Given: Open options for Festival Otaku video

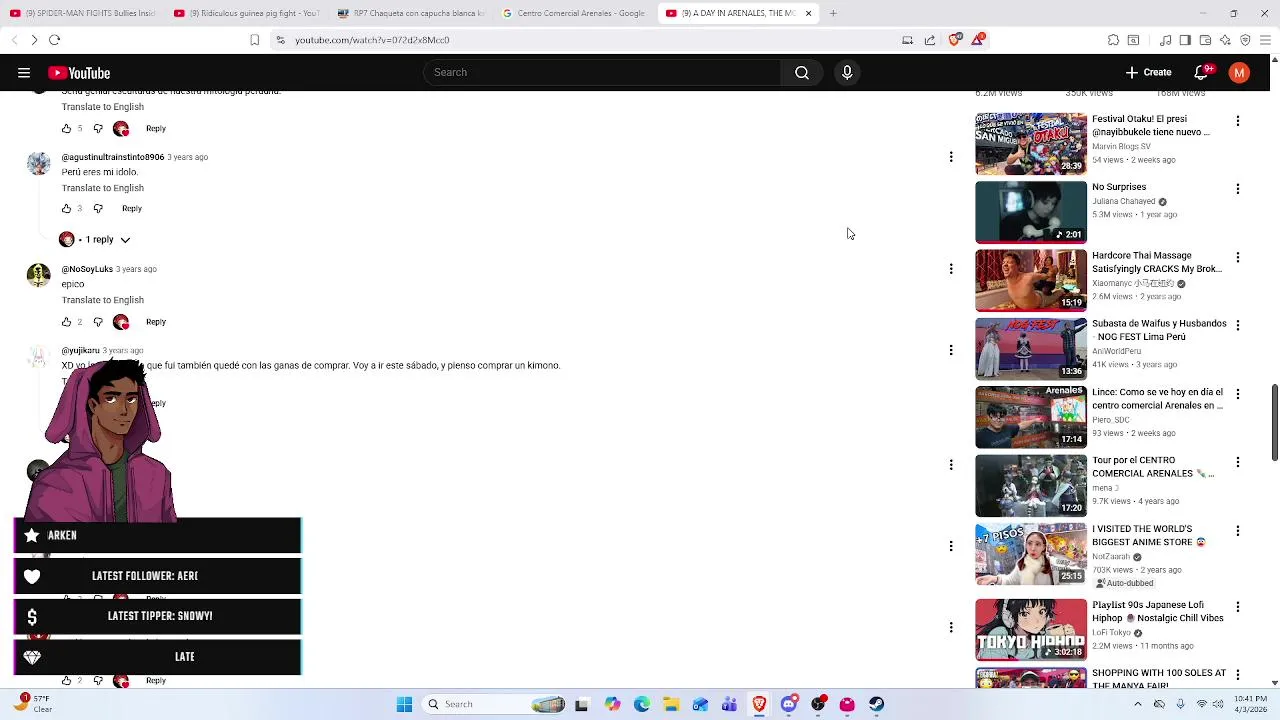Looking at the screenshot, I should pyautogui.click(x=1238, y=121).
